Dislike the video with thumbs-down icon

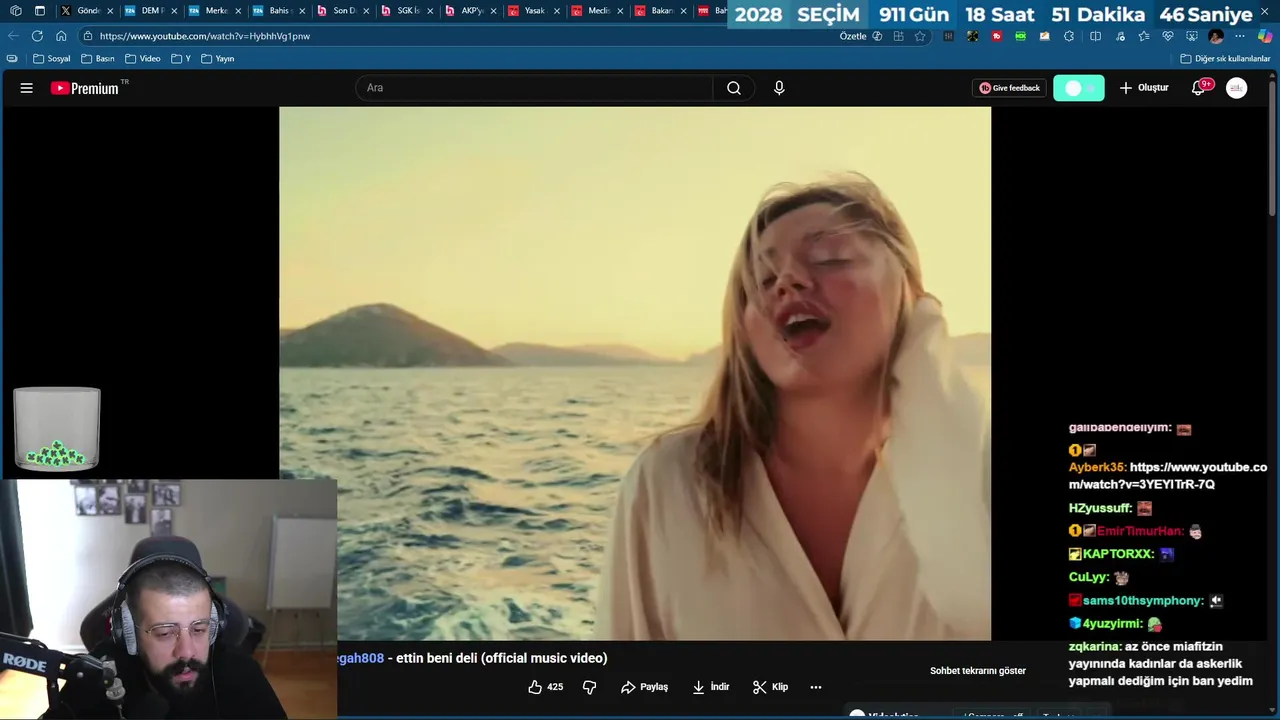coord(589,687)
